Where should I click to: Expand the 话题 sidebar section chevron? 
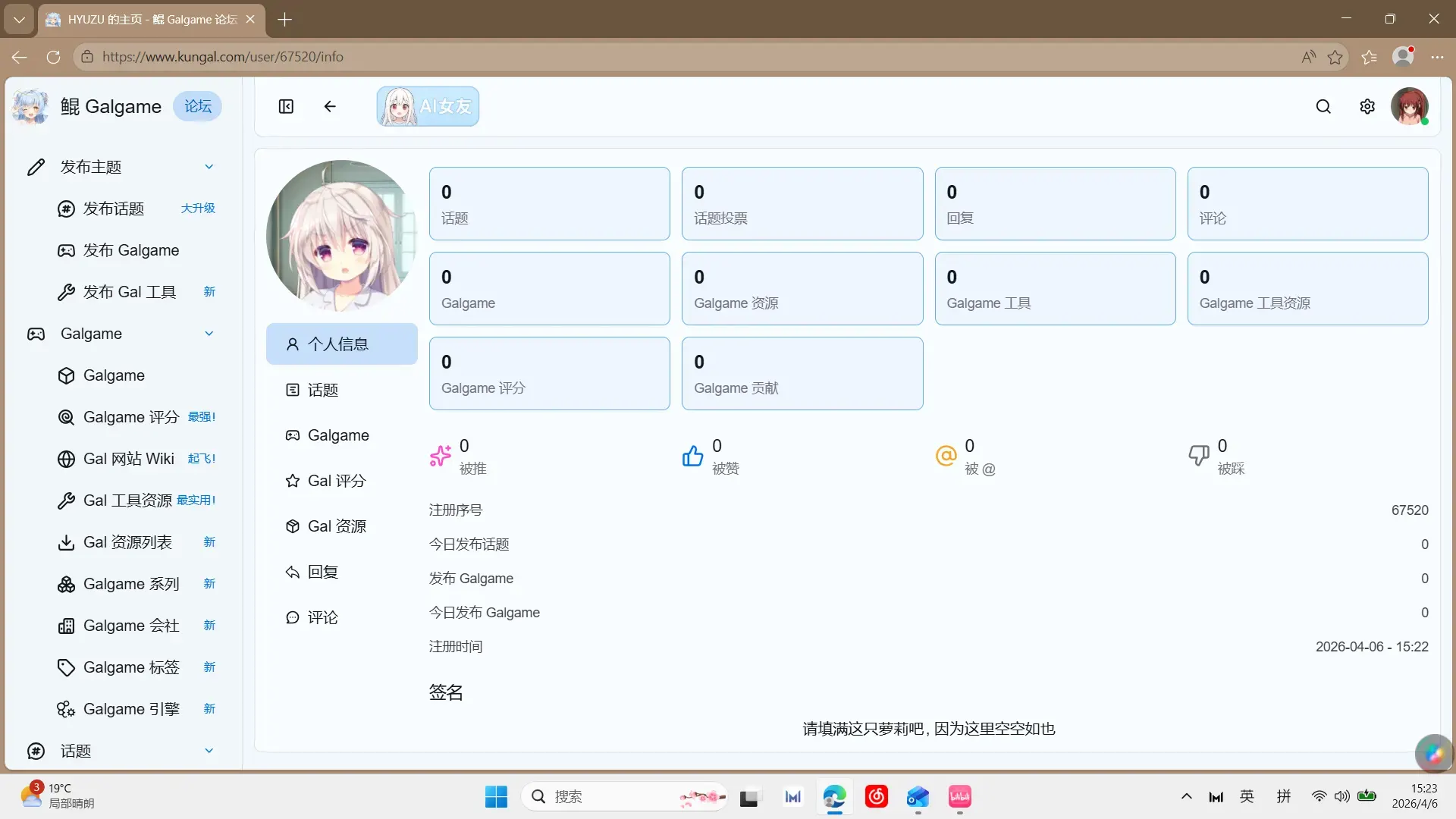point(209,751)
